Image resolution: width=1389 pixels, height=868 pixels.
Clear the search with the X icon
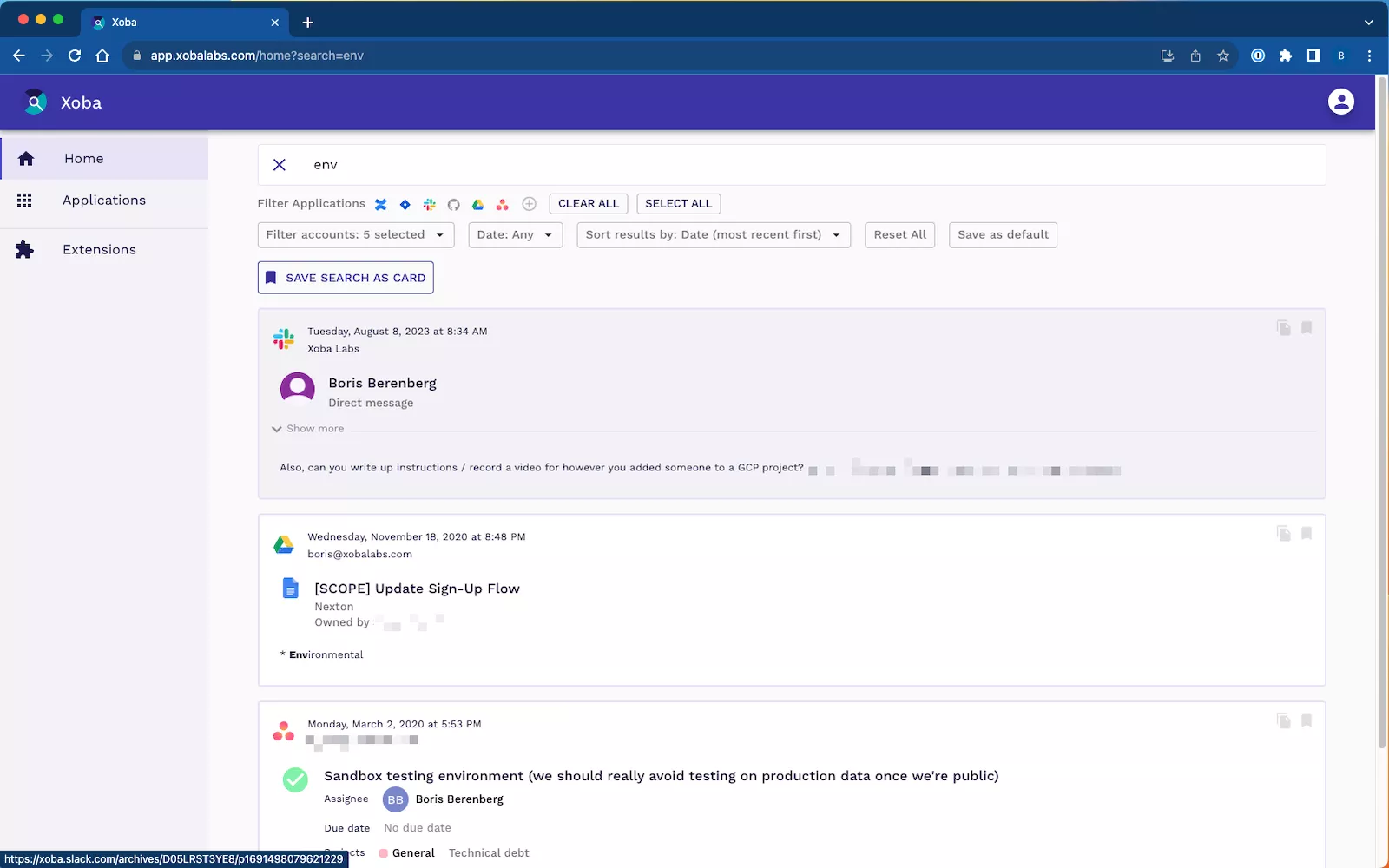280,165
